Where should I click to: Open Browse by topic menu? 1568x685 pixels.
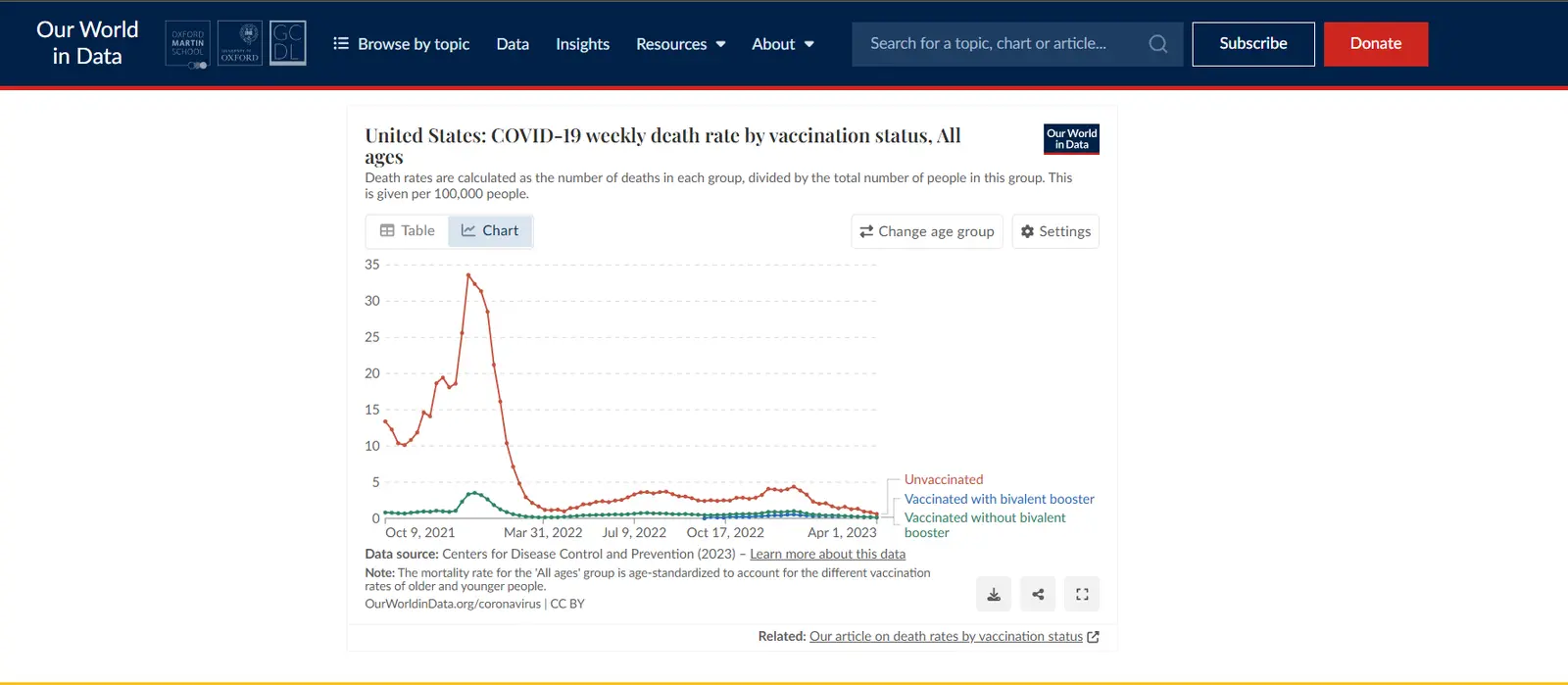(x=402, y=44)
